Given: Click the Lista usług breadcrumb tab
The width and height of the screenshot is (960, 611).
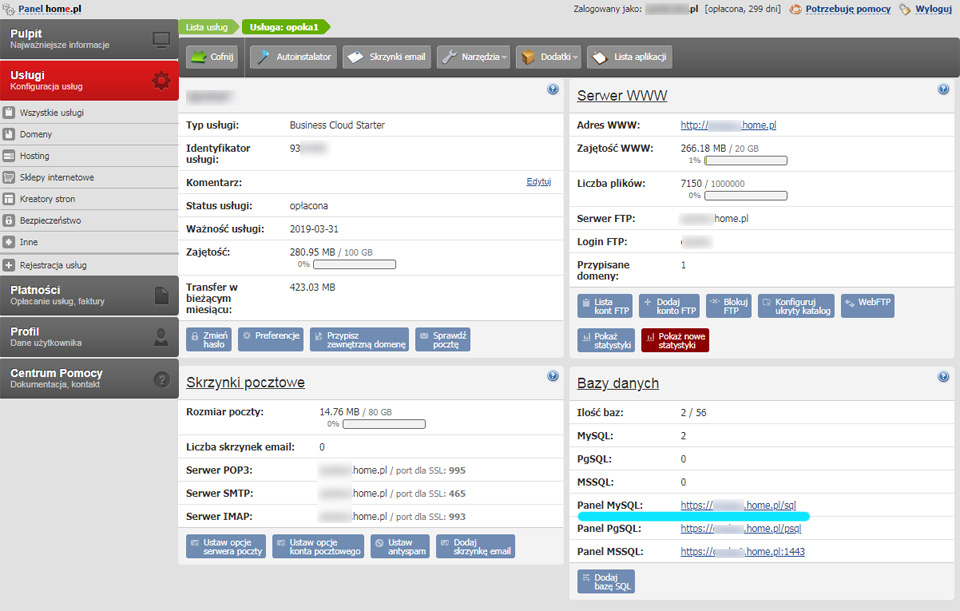Looking at the screenshot, I should [x=207, y=27].
